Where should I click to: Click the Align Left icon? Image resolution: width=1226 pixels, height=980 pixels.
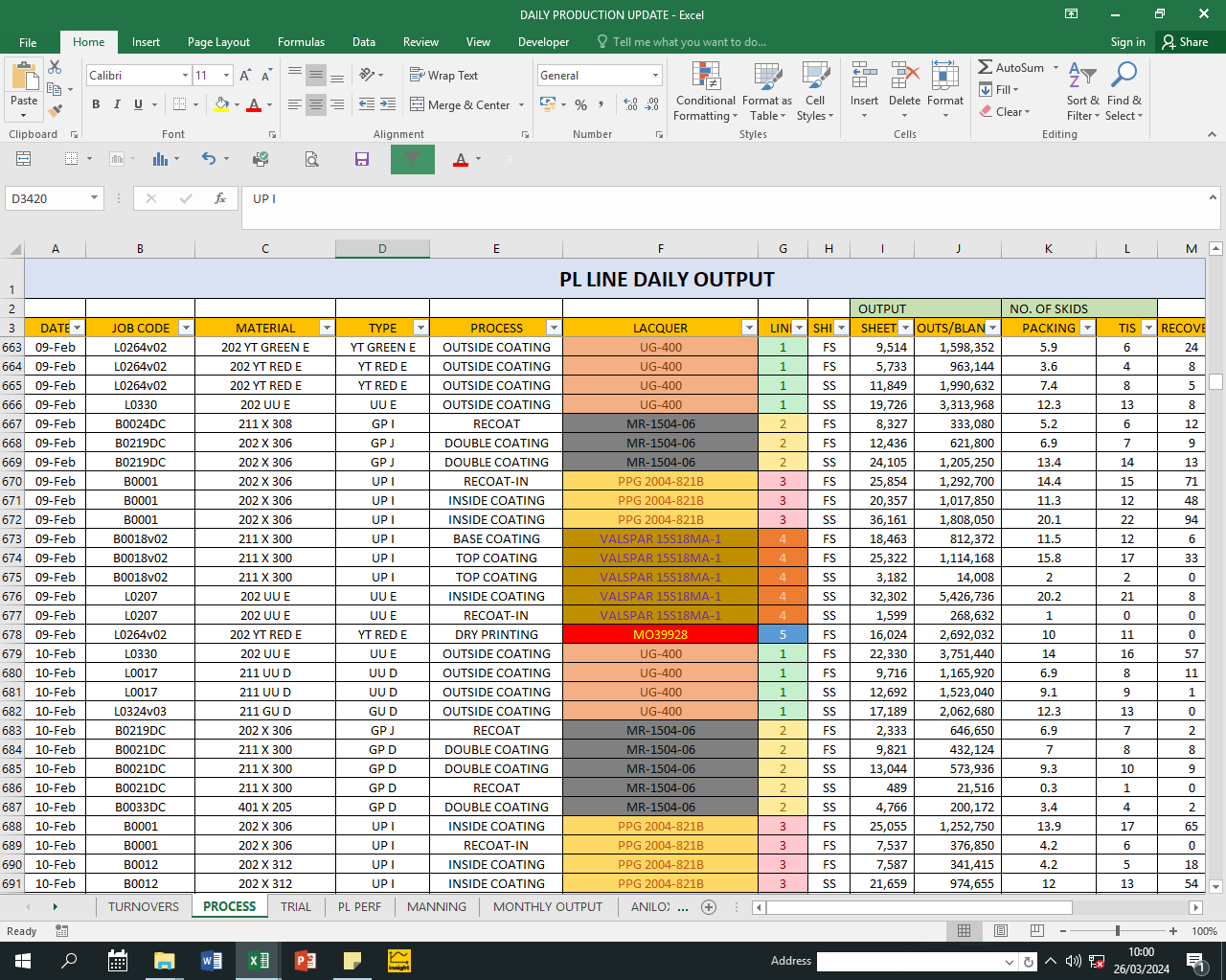[295, 104]
